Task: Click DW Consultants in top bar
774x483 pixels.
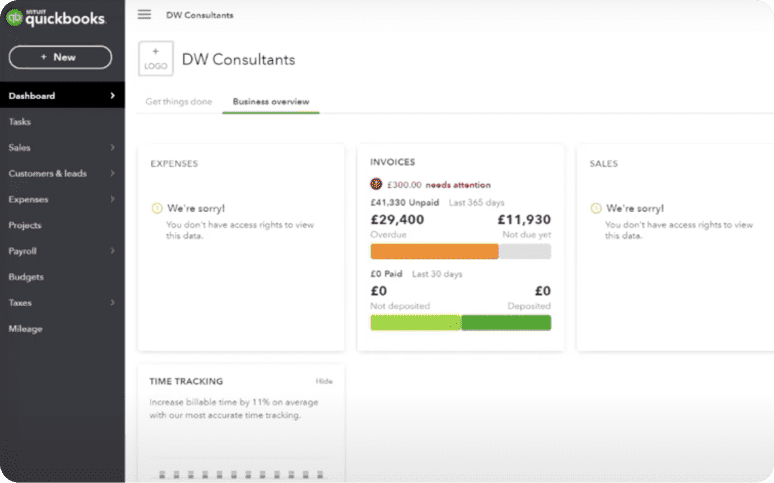Action: click(199, 15)
